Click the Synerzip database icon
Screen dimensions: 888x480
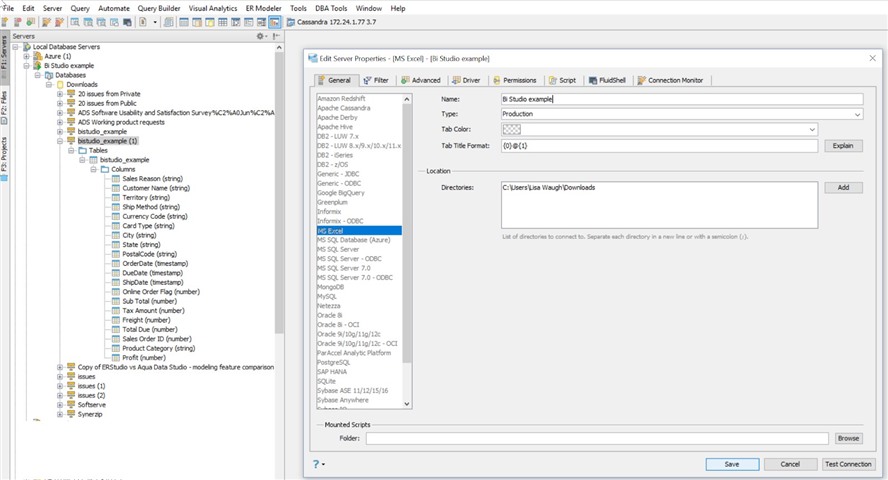tap(71, 414)
